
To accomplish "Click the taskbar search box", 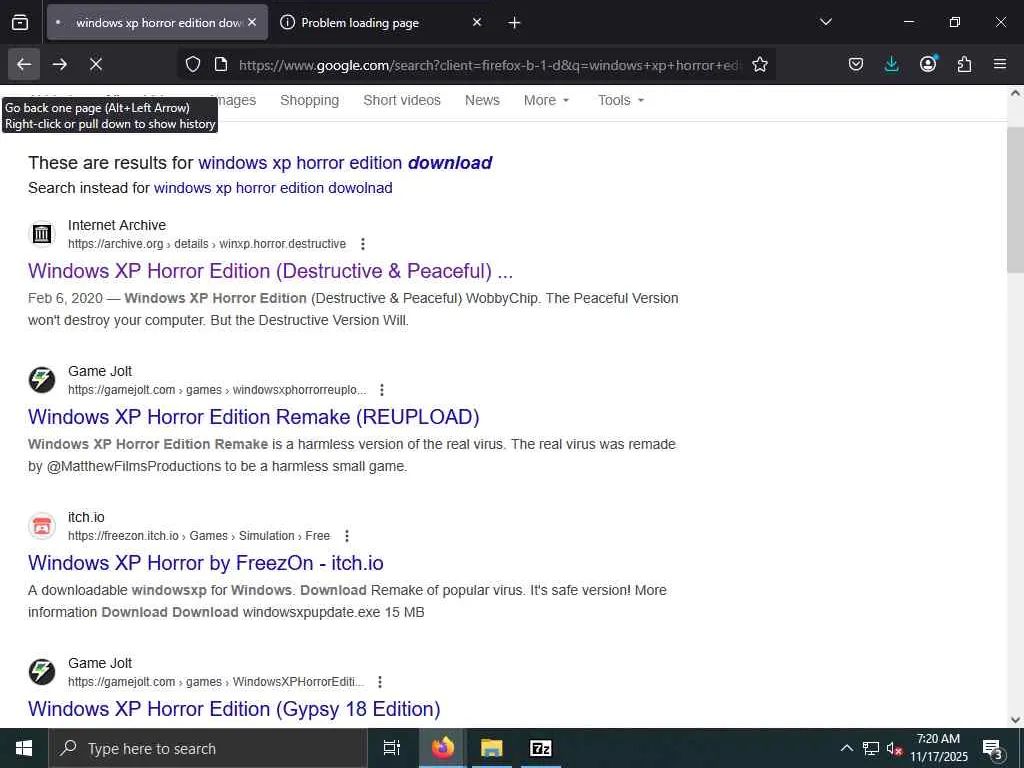I will pos(208,748).
